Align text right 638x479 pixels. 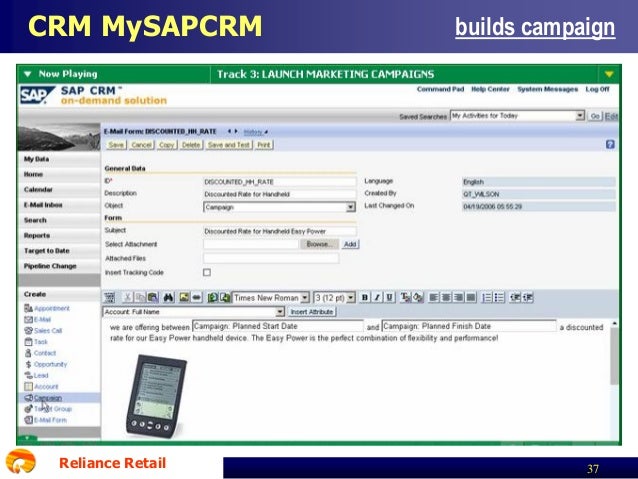tap(459, 297)
